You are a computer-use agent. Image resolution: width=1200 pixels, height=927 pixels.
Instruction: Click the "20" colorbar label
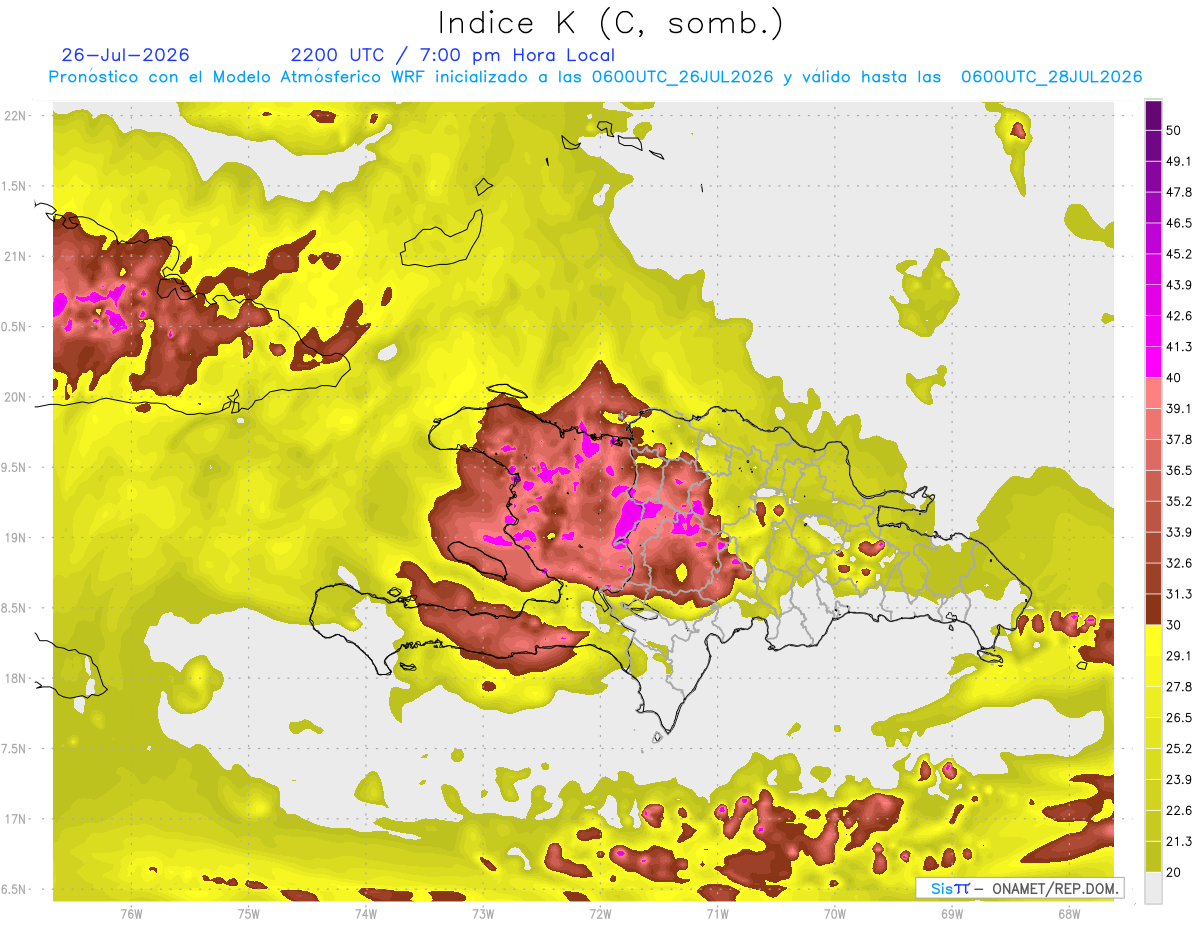pos(1174,871)
